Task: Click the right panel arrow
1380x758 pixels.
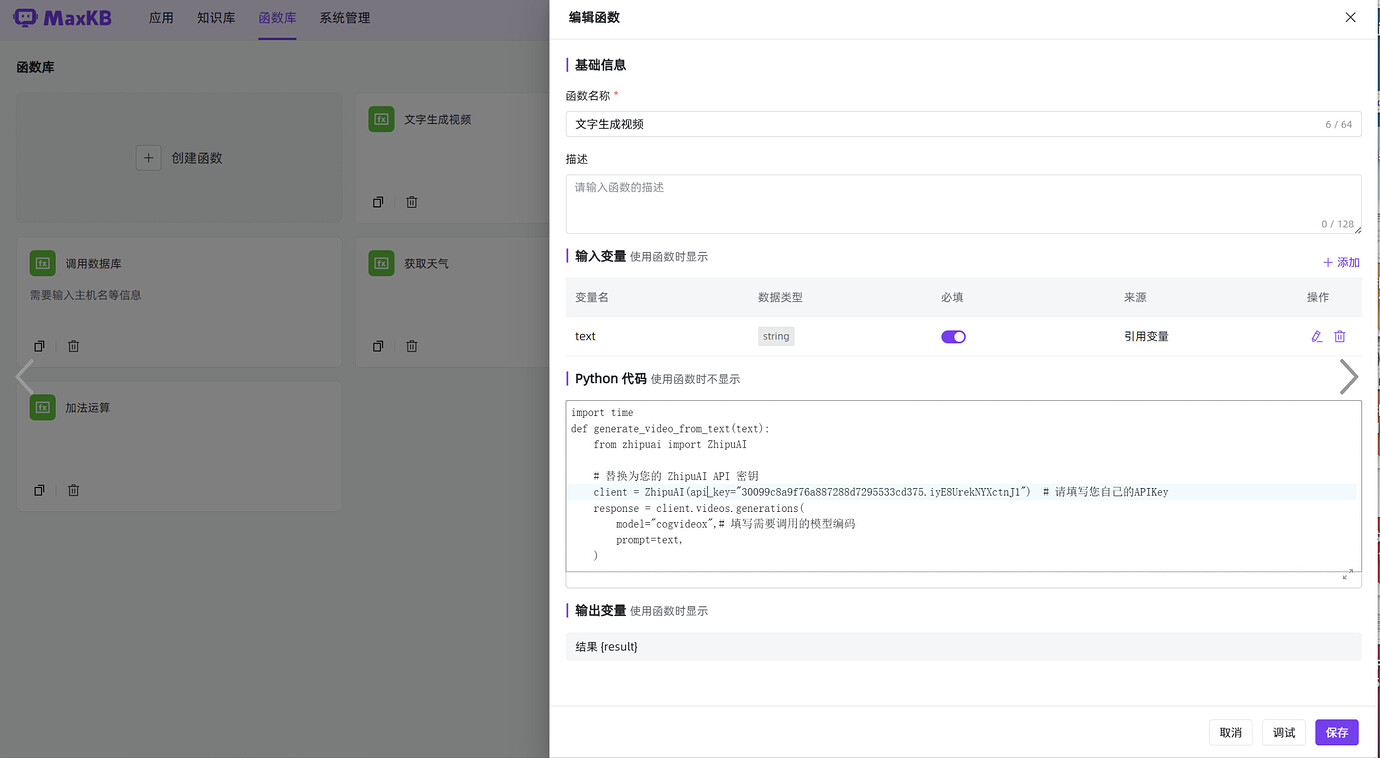Action: pyautogui.click(x=1349, y=377)
